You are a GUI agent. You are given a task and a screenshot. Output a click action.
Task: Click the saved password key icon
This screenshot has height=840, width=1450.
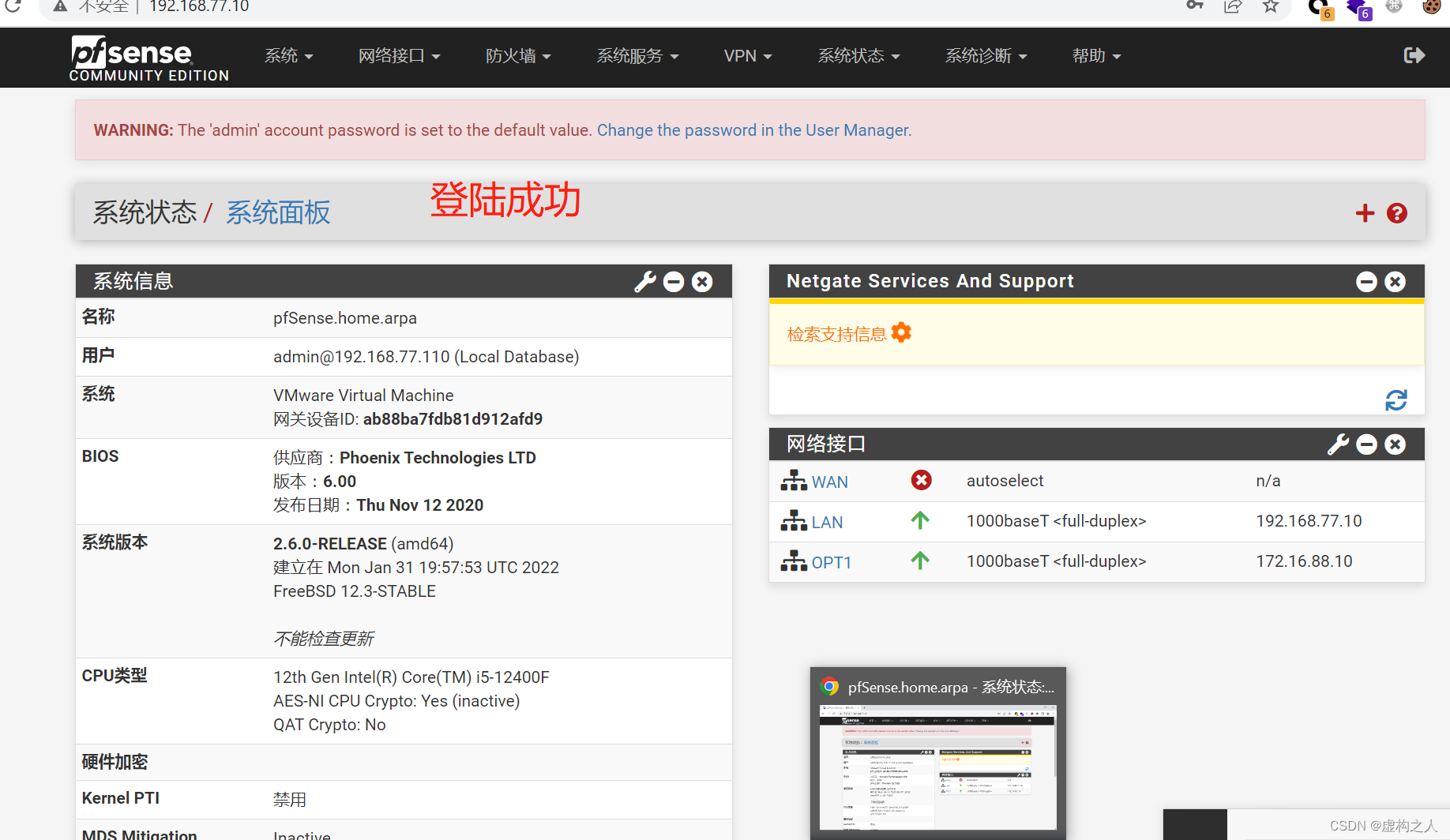click(1195, 6)
